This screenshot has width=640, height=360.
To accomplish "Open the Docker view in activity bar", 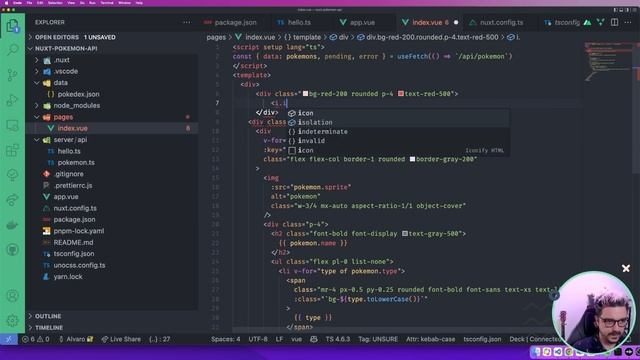I will coord(13,224).
